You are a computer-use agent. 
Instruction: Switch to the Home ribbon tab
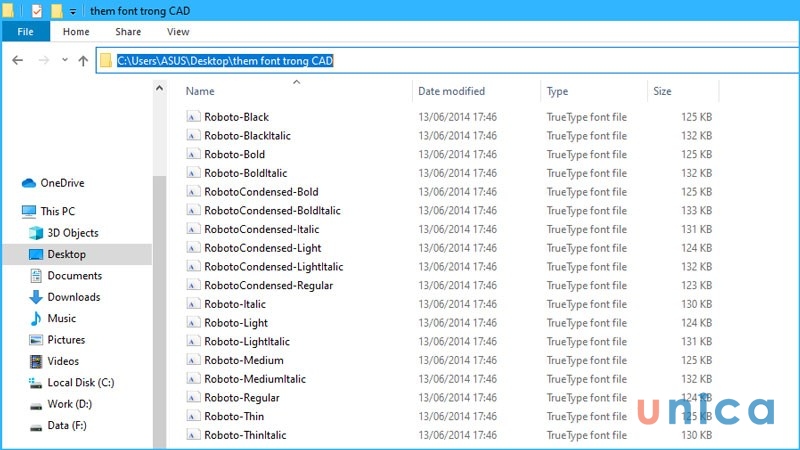tap(76, 32)
